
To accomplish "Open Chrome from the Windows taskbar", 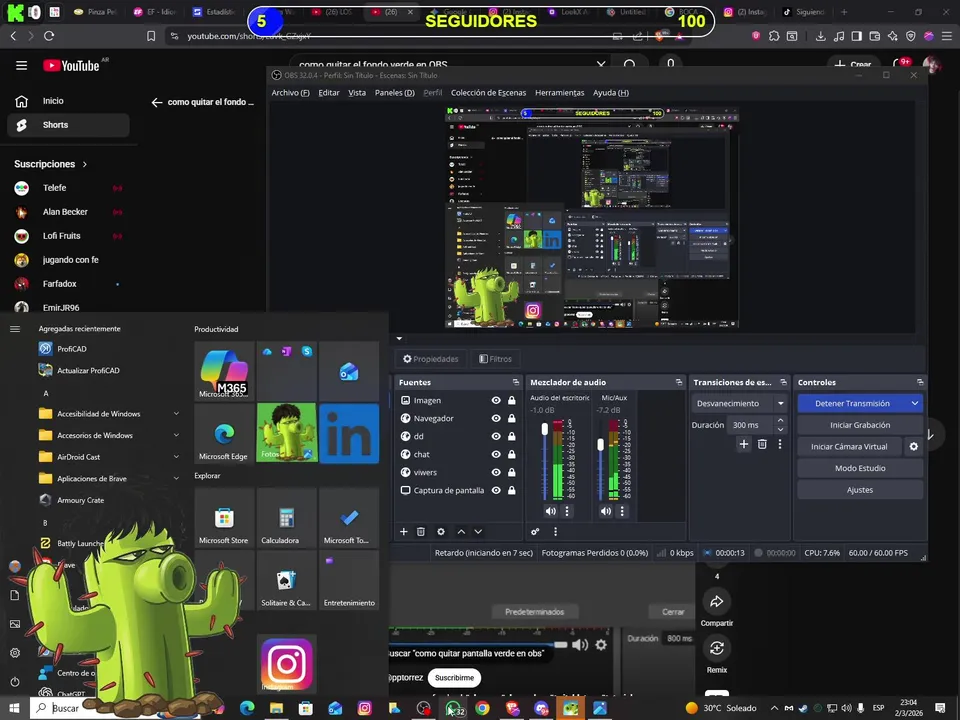I will coord(482,708).
